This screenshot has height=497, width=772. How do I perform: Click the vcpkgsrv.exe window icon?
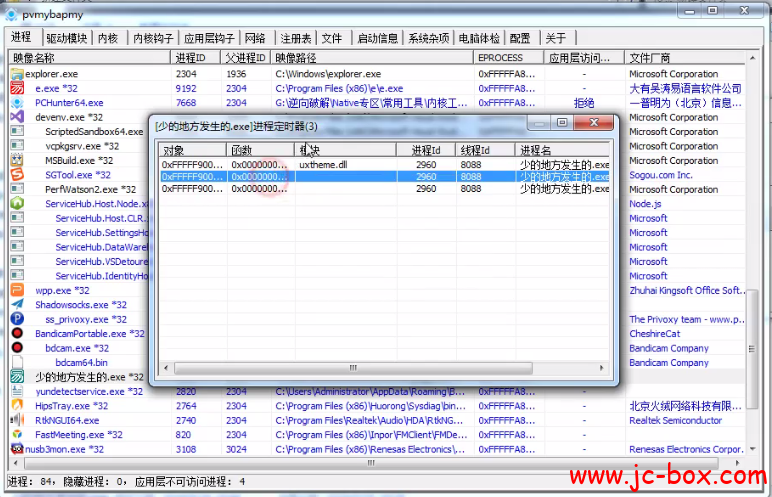click(x=17, y=146)
